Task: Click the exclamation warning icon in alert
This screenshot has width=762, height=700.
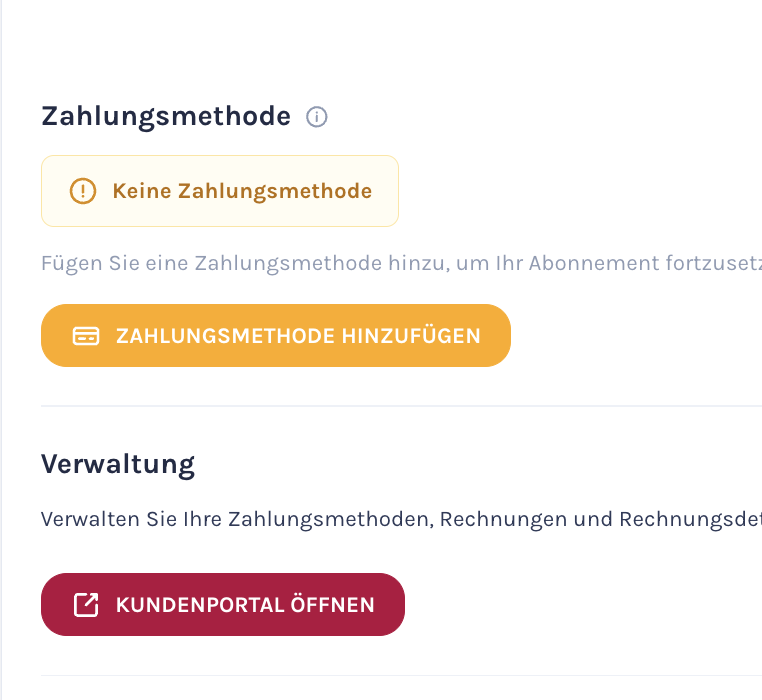Action: (x=83, y=191)
